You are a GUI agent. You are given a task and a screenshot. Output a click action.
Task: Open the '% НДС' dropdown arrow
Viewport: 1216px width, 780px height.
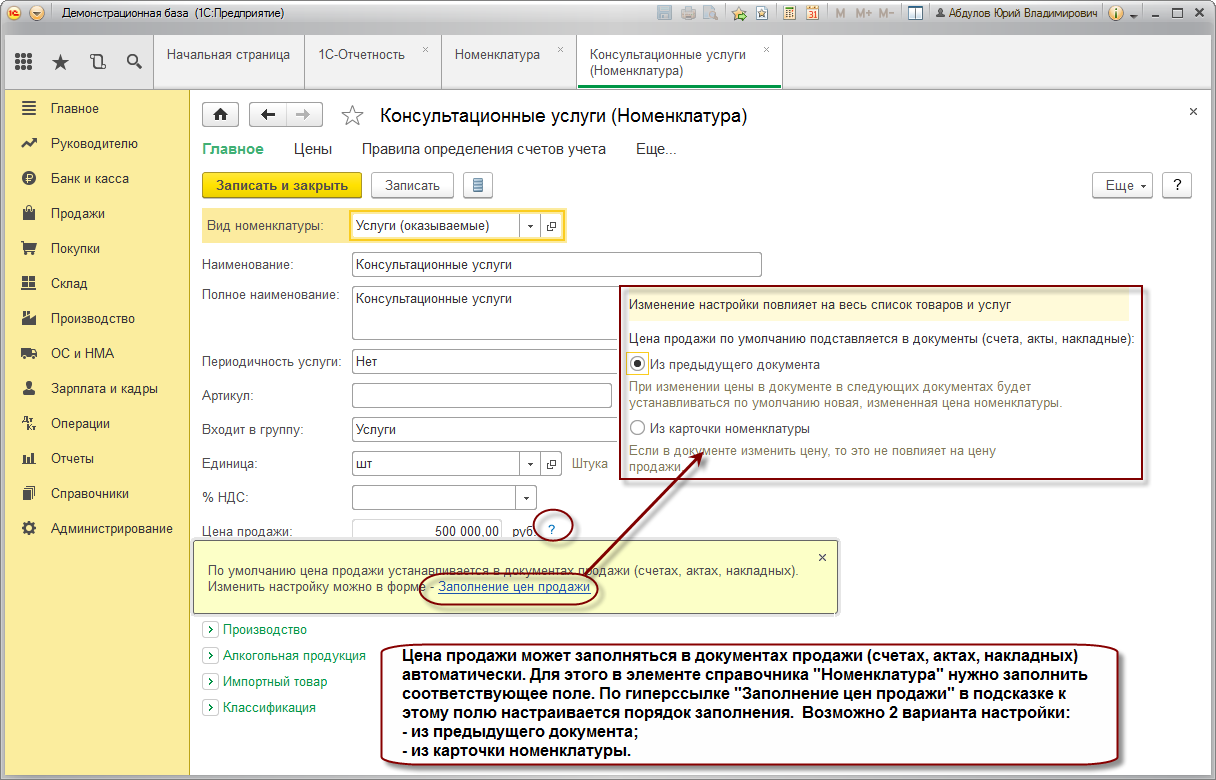point(526,497)
